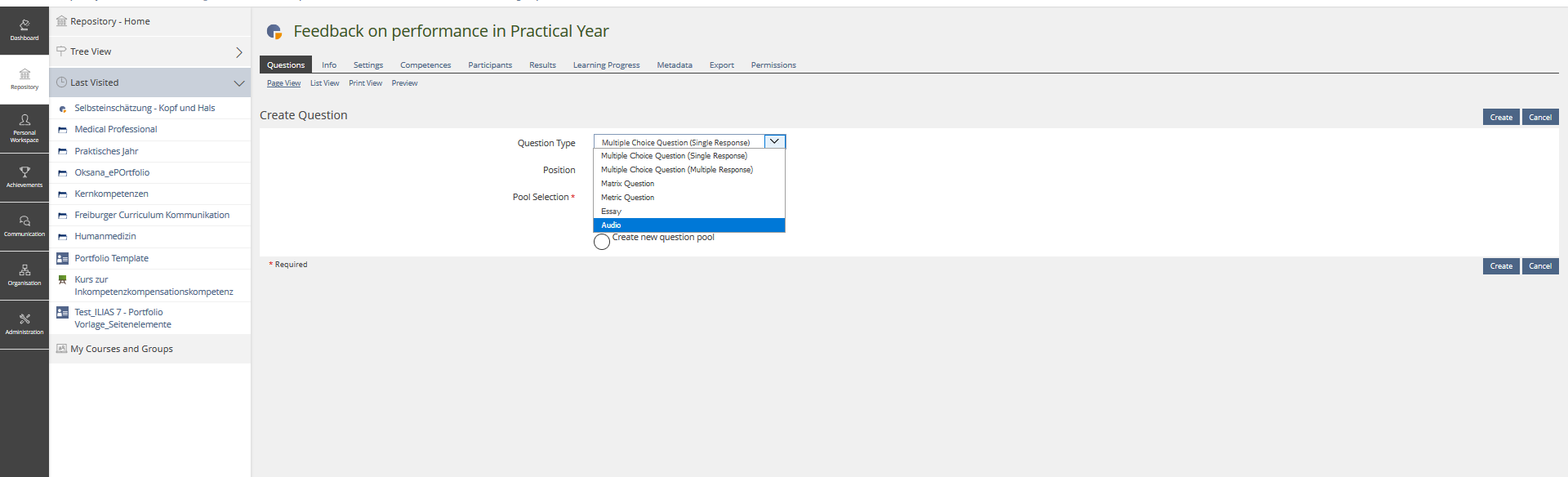
Task: Click the top Create button
Action: [1500, 118]
